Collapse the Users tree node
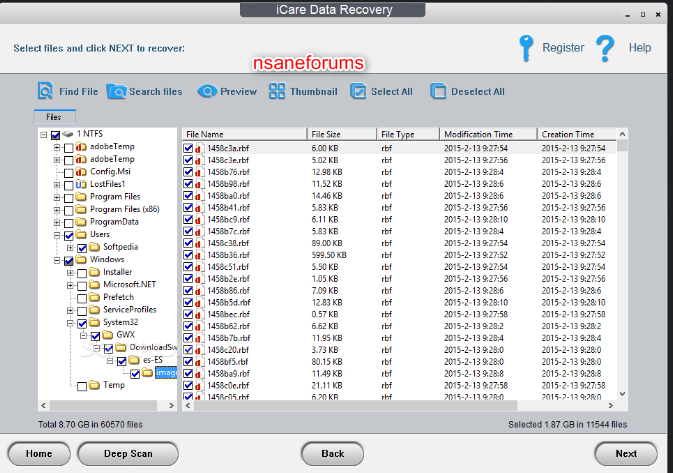Screen dimensions: 673x473 click(57, 235)
